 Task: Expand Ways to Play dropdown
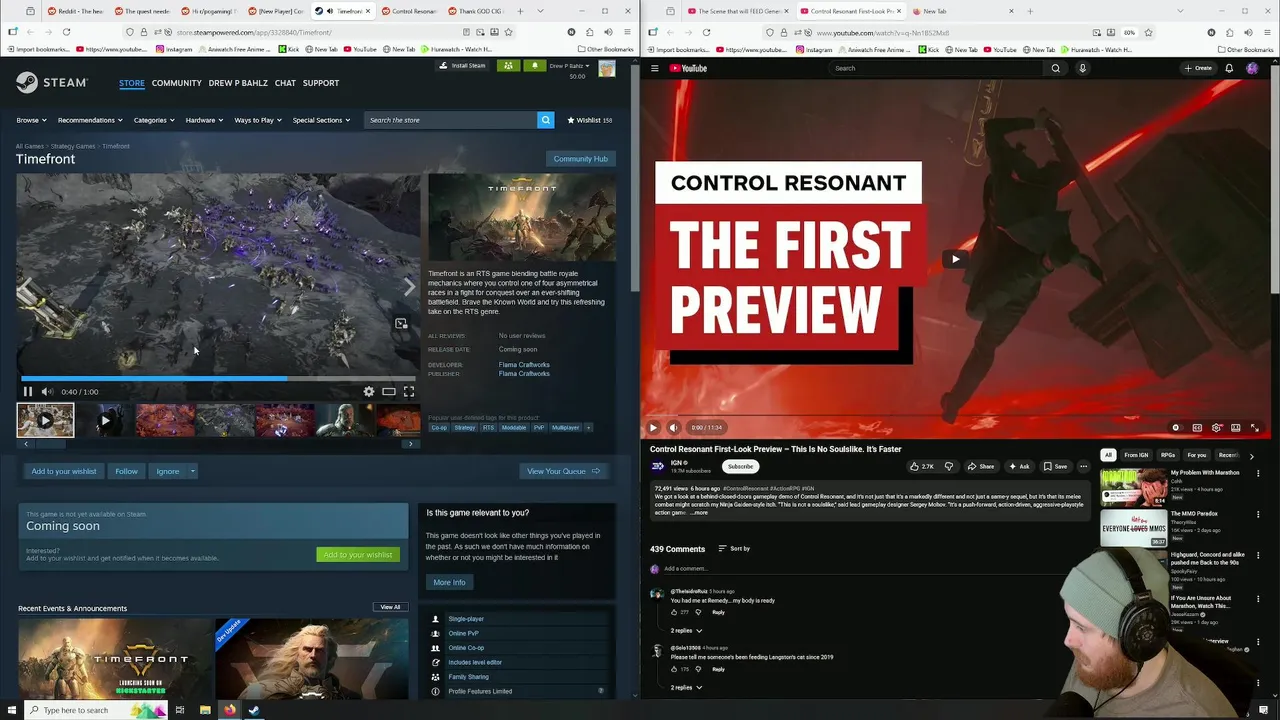258,120
